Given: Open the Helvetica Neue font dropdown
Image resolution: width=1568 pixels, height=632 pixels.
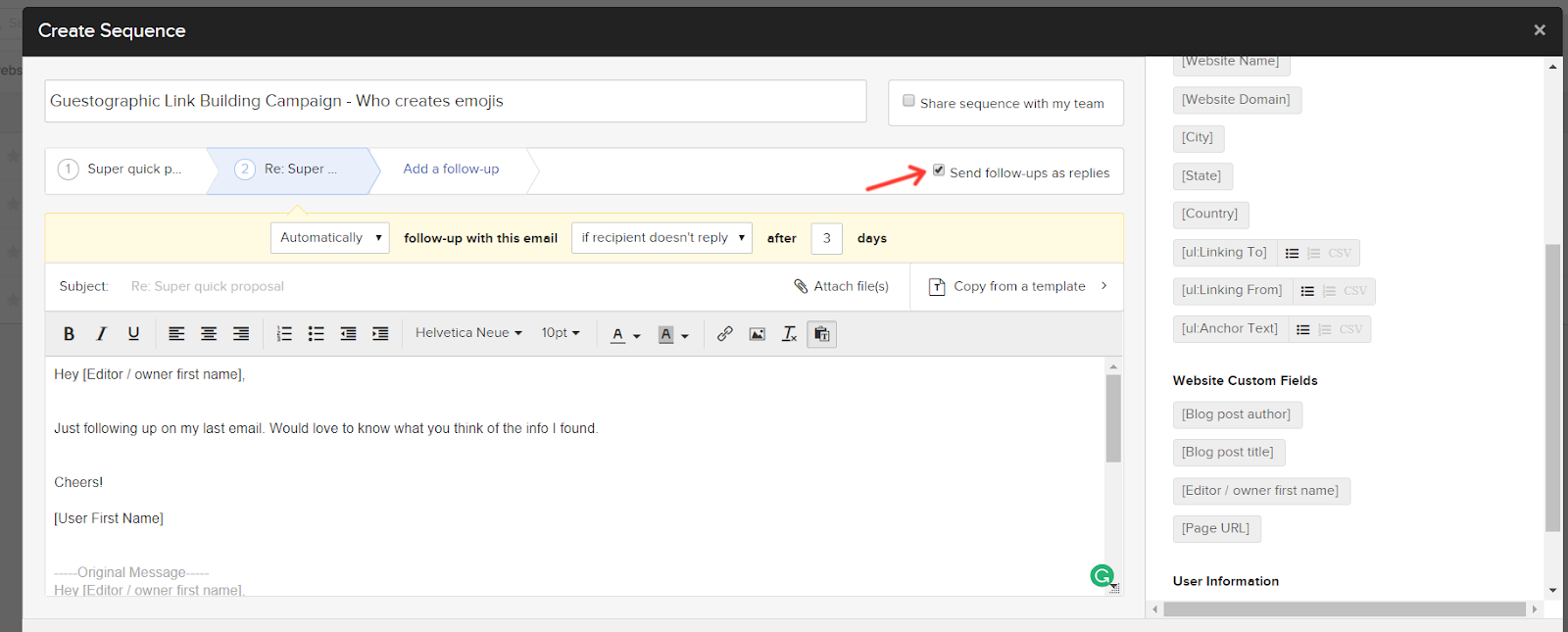Looking at the screenshot, I should point(468,333).
